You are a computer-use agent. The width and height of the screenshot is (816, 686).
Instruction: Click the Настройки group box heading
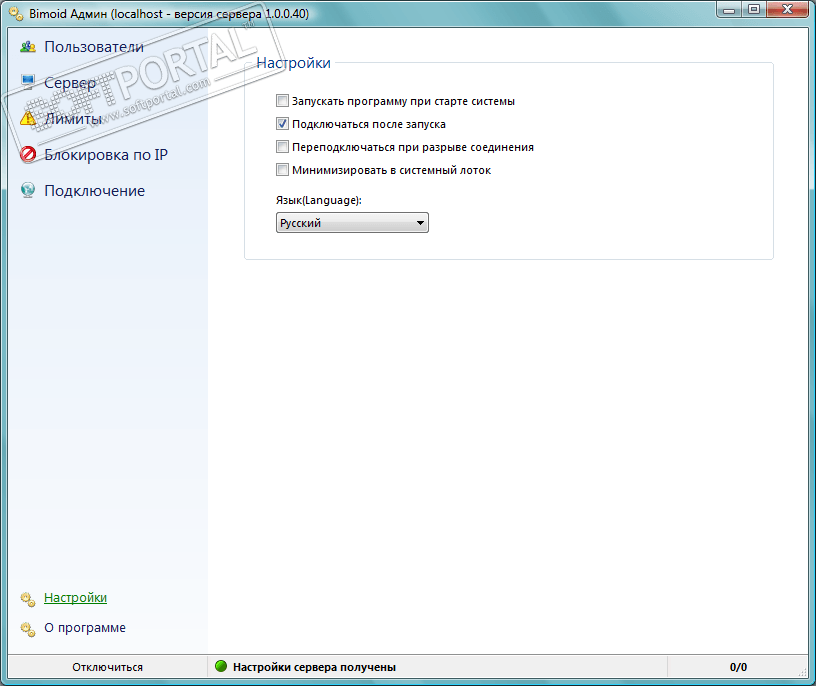(294, 62)
